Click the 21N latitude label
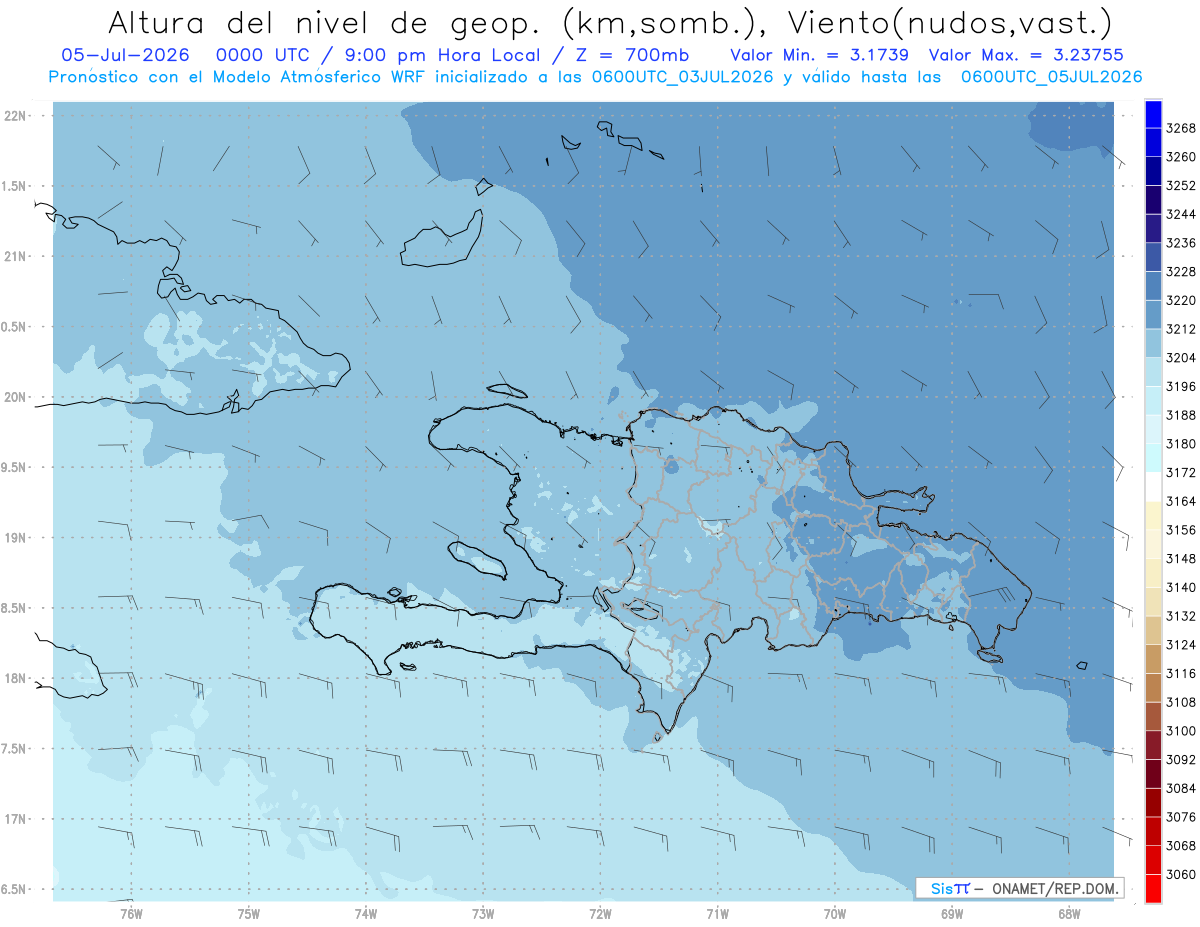This screenshot has height=927, width=1200. click(15, 257)
